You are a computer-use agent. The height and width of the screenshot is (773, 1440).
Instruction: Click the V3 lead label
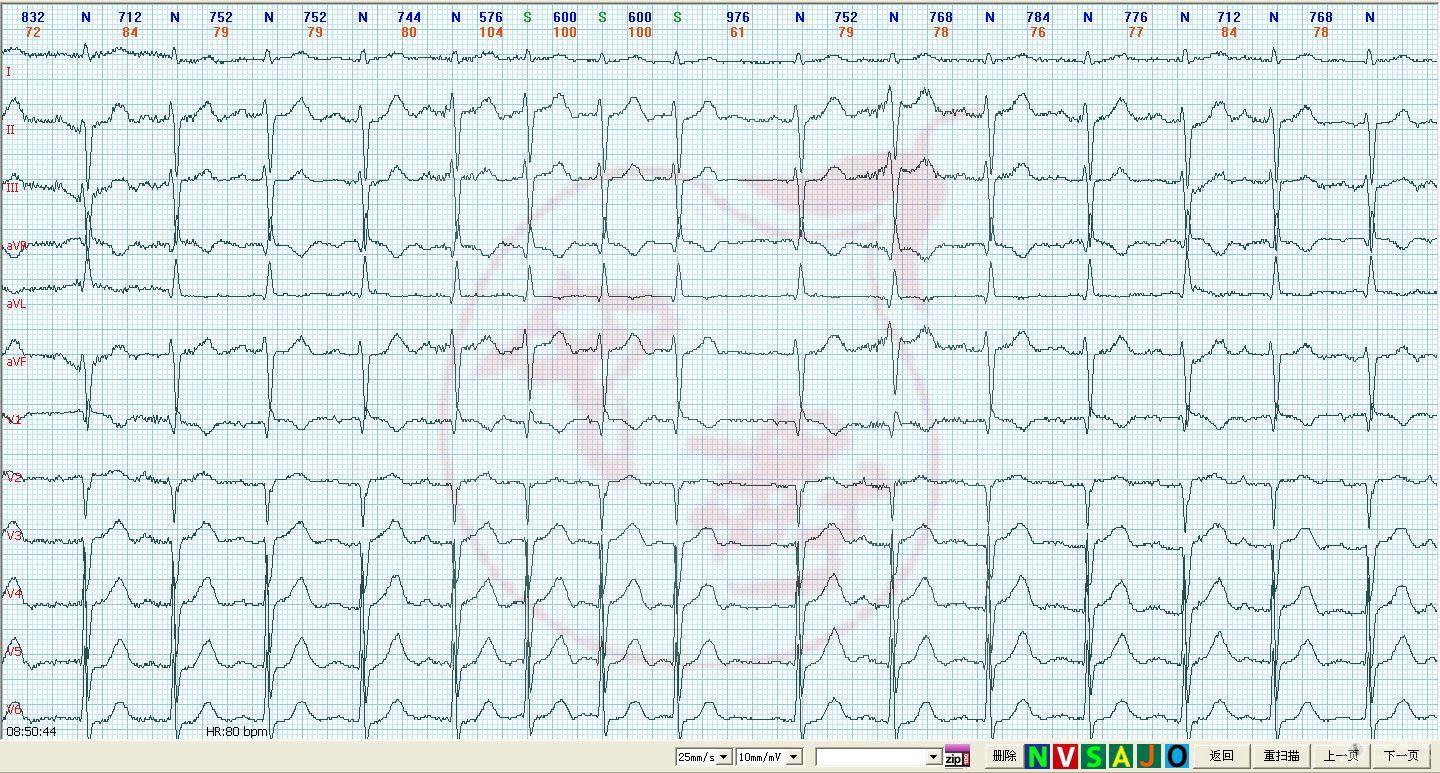[13, 535]
